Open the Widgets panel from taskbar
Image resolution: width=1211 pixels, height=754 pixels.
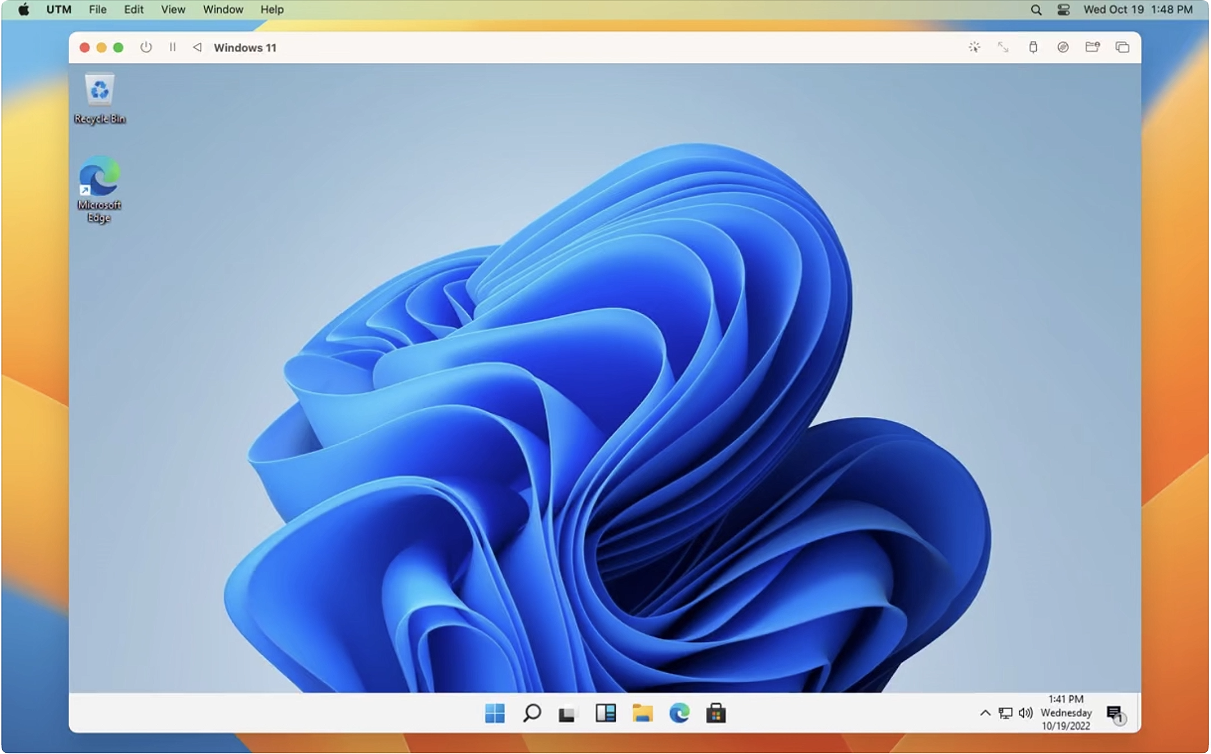(605, 713)
